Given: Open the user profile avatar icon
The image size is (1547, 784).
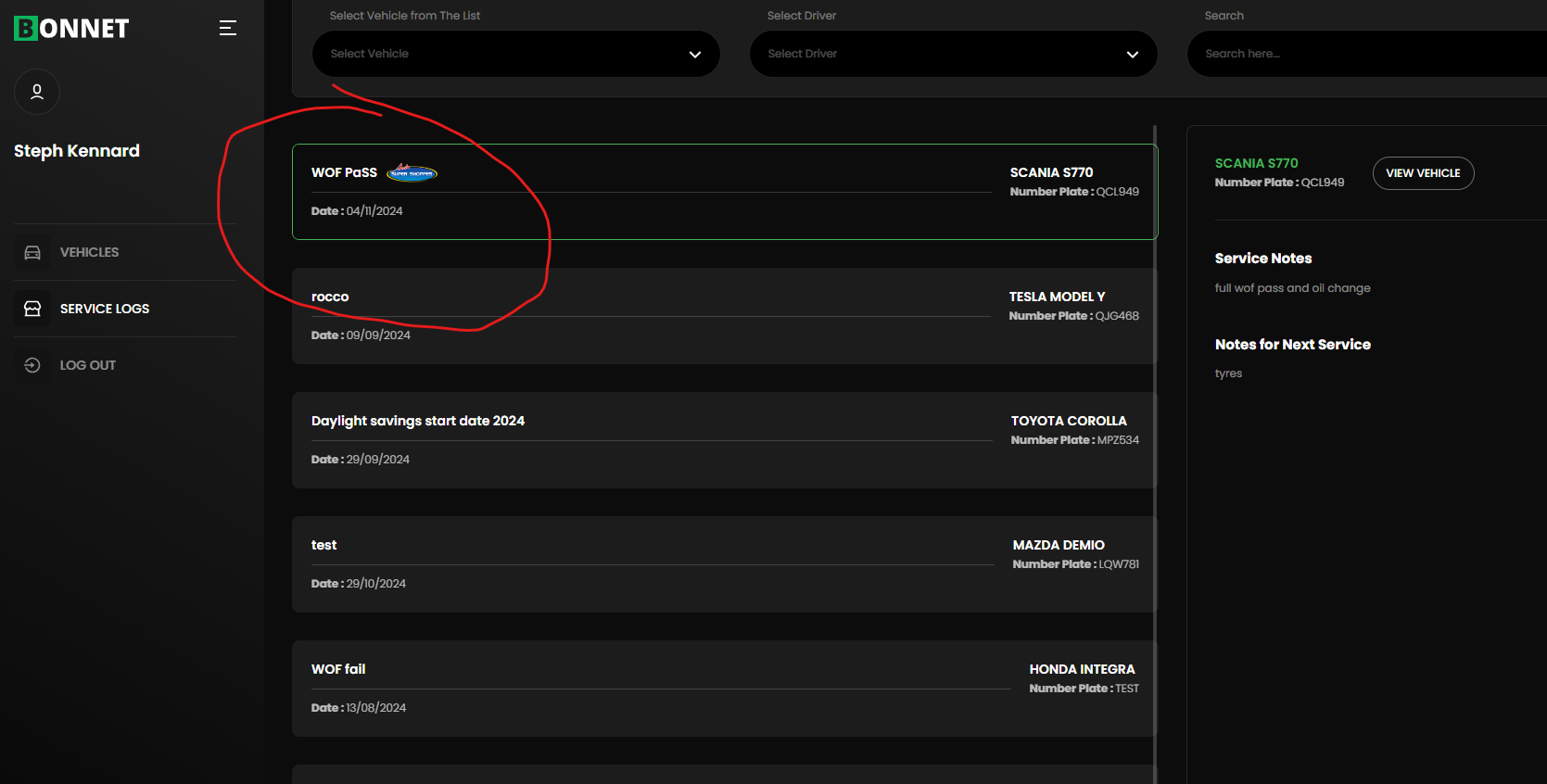Looking at the screenshot, I should click(x=37, y=92).
